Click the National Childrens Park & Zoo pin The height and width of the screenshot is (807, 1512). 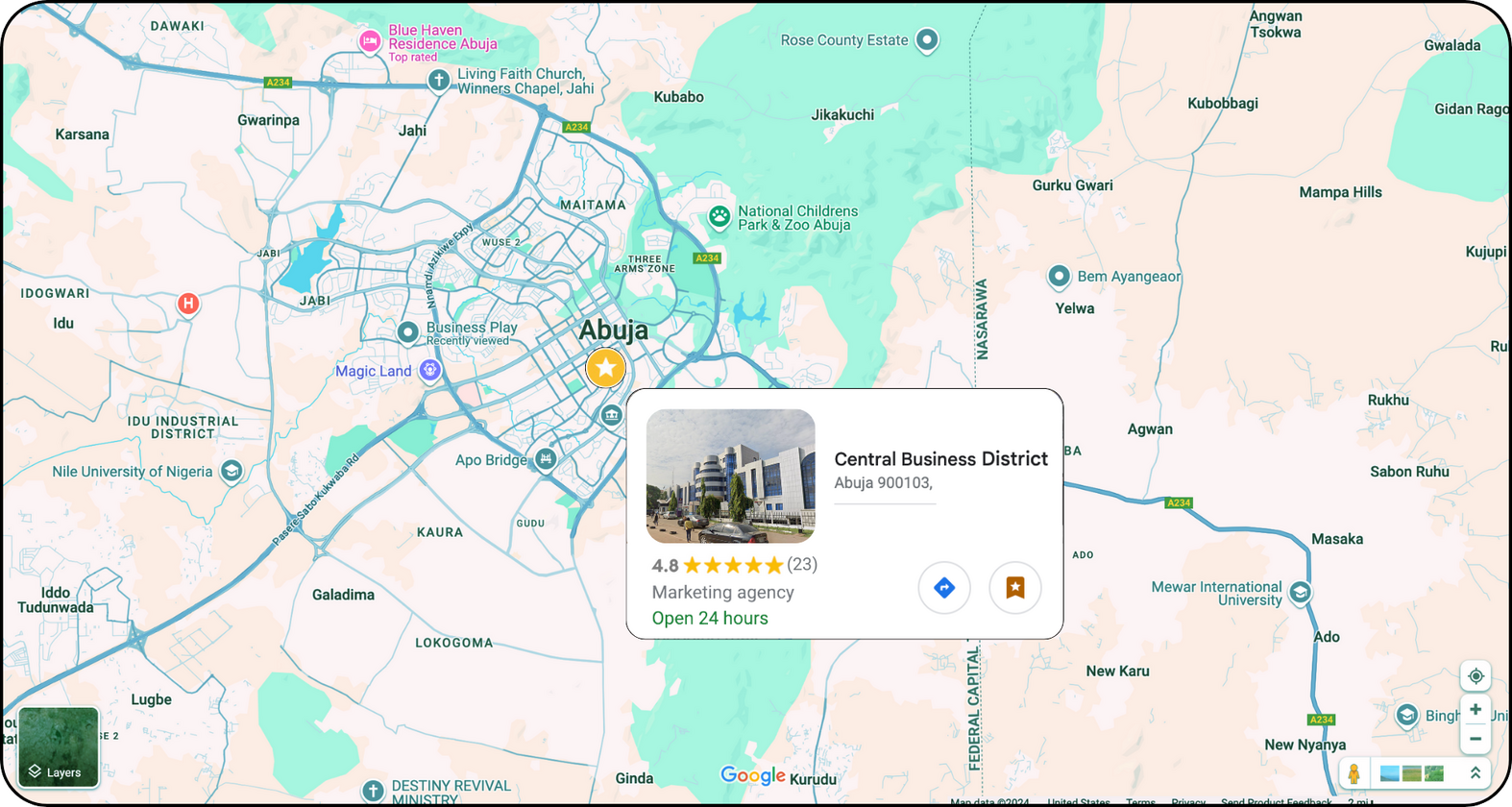(x=719, y=217)
